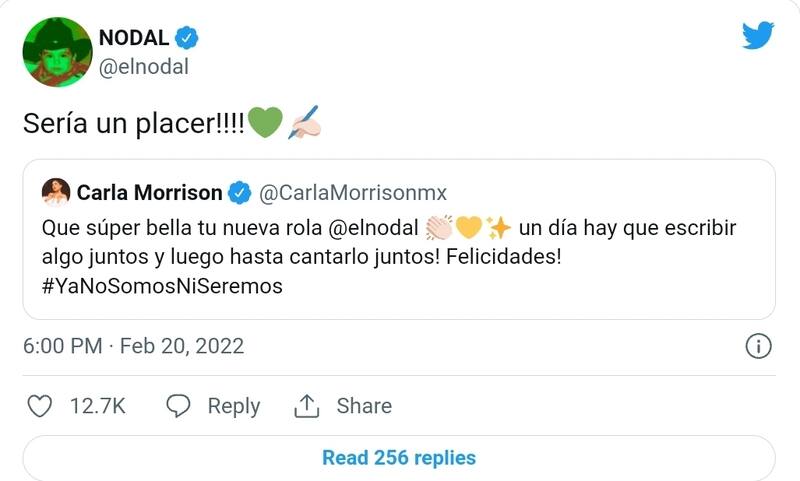Click the Reply label

tap(234, 406)
